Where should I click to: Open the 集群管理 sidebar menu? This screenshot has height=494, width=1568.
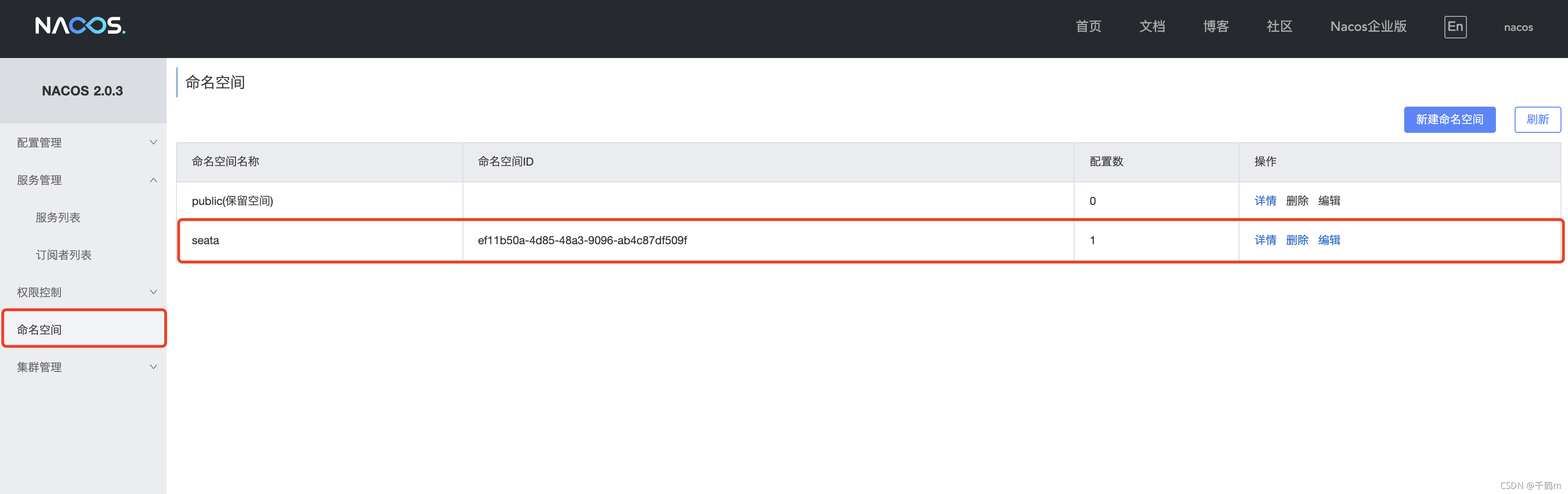tap(83, 367)
